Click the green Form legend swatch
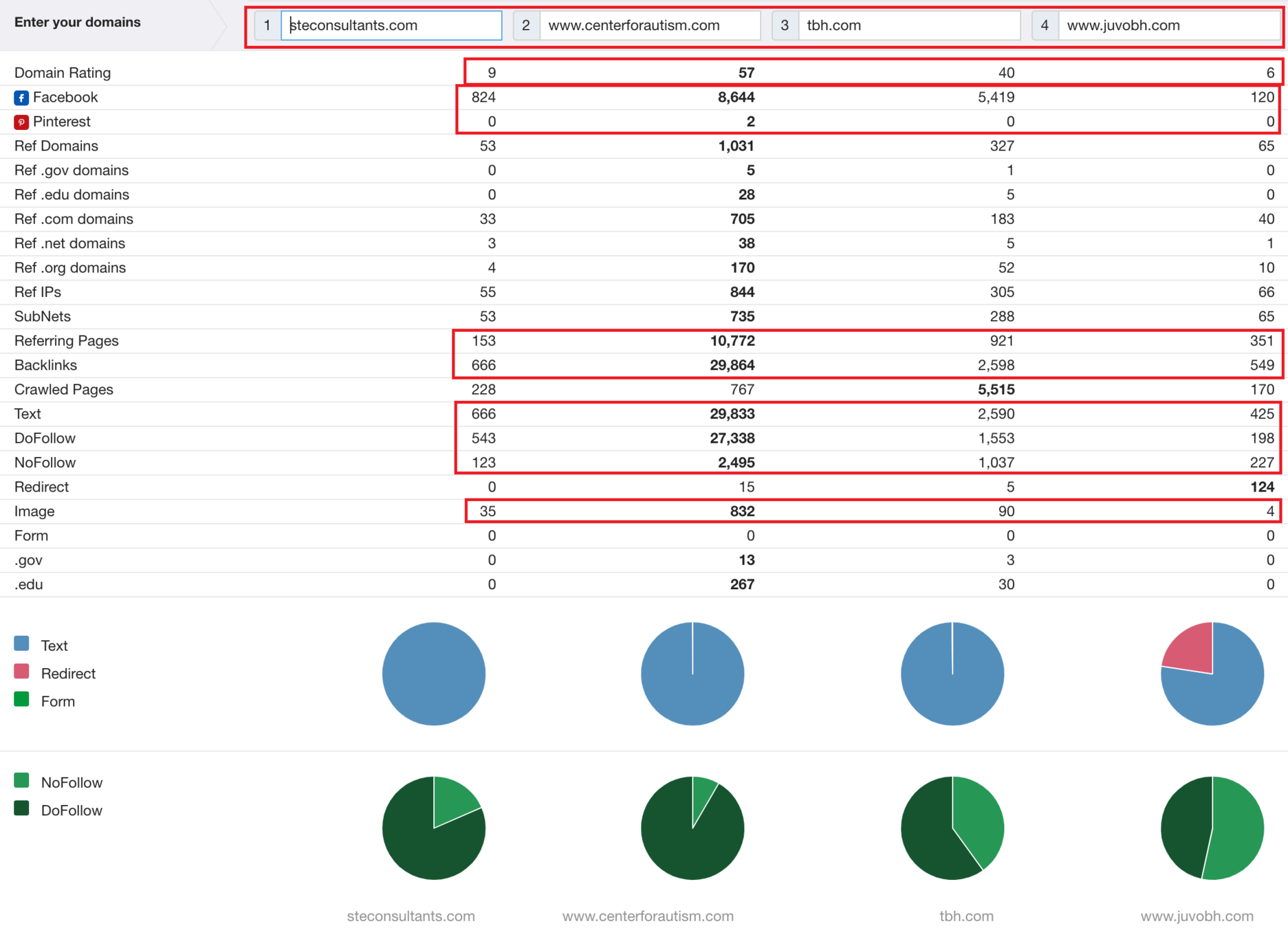Viewport: 1288px width, 928px height. (21, 700)
